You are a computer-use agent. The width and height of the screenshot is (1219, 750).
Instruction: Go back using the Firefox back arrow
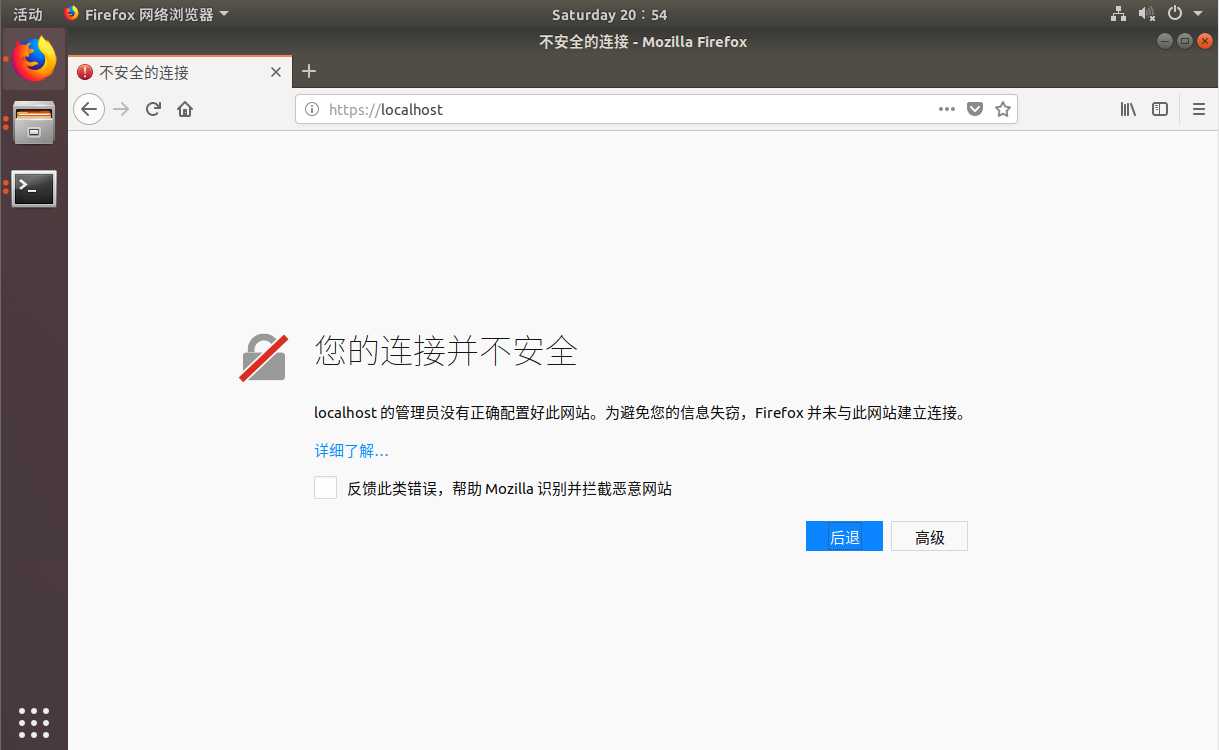[x=89, y=109]
